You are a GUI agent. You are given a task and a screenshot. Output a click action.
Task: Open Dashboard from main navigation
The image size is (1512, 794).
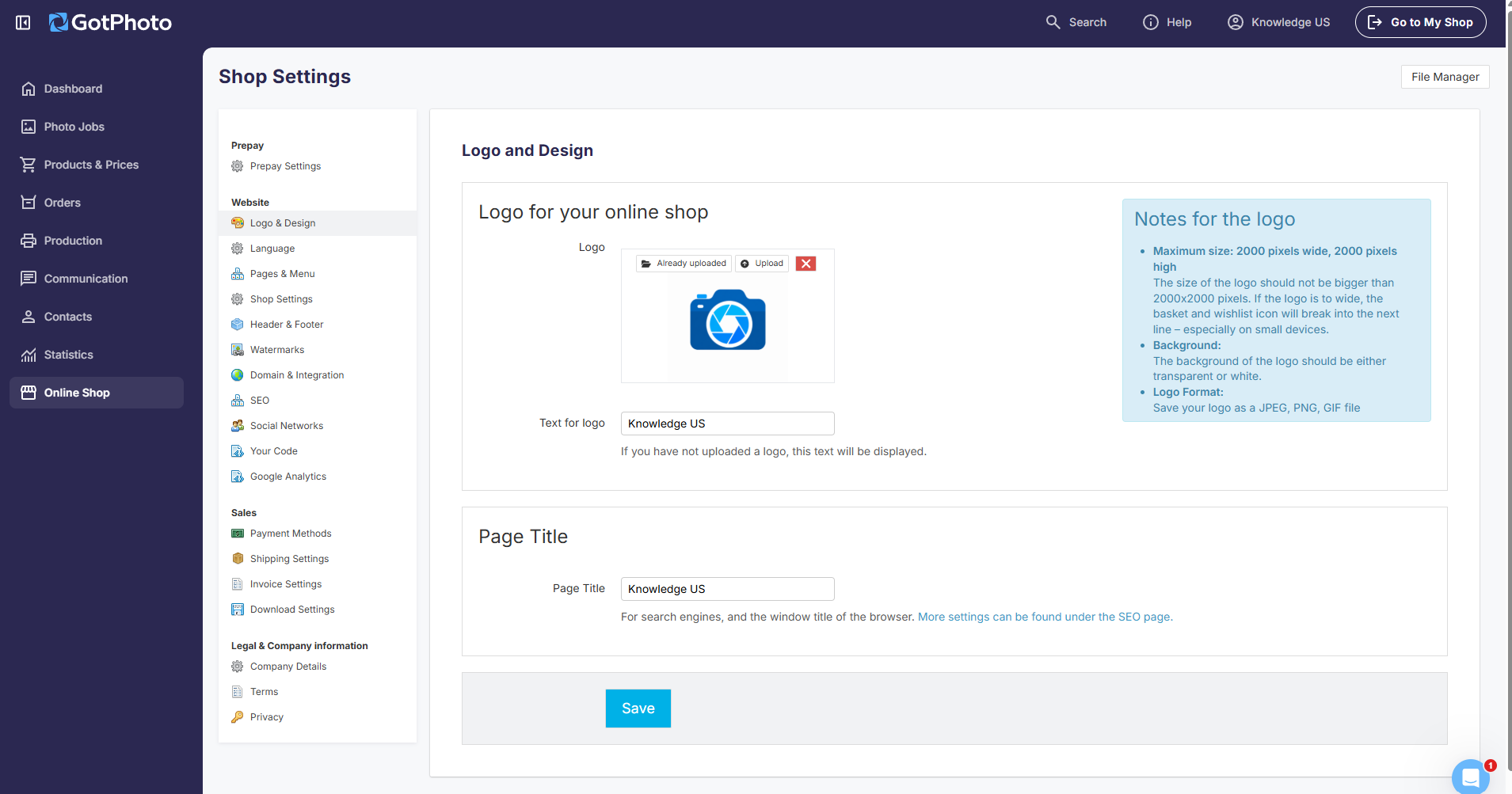[x=97, y=89]
